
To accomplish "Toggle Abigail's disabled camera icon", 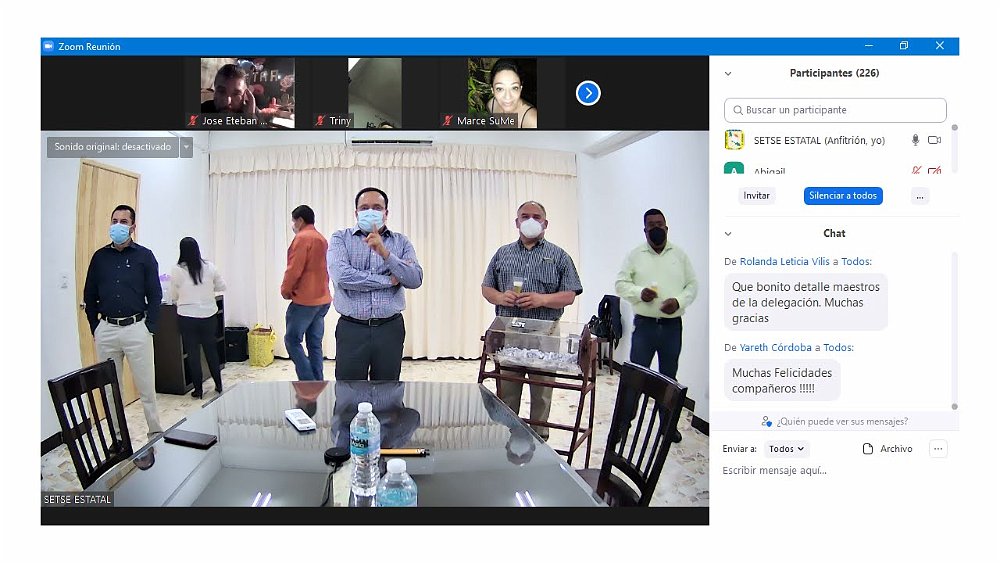I will [x=935, y=171].
